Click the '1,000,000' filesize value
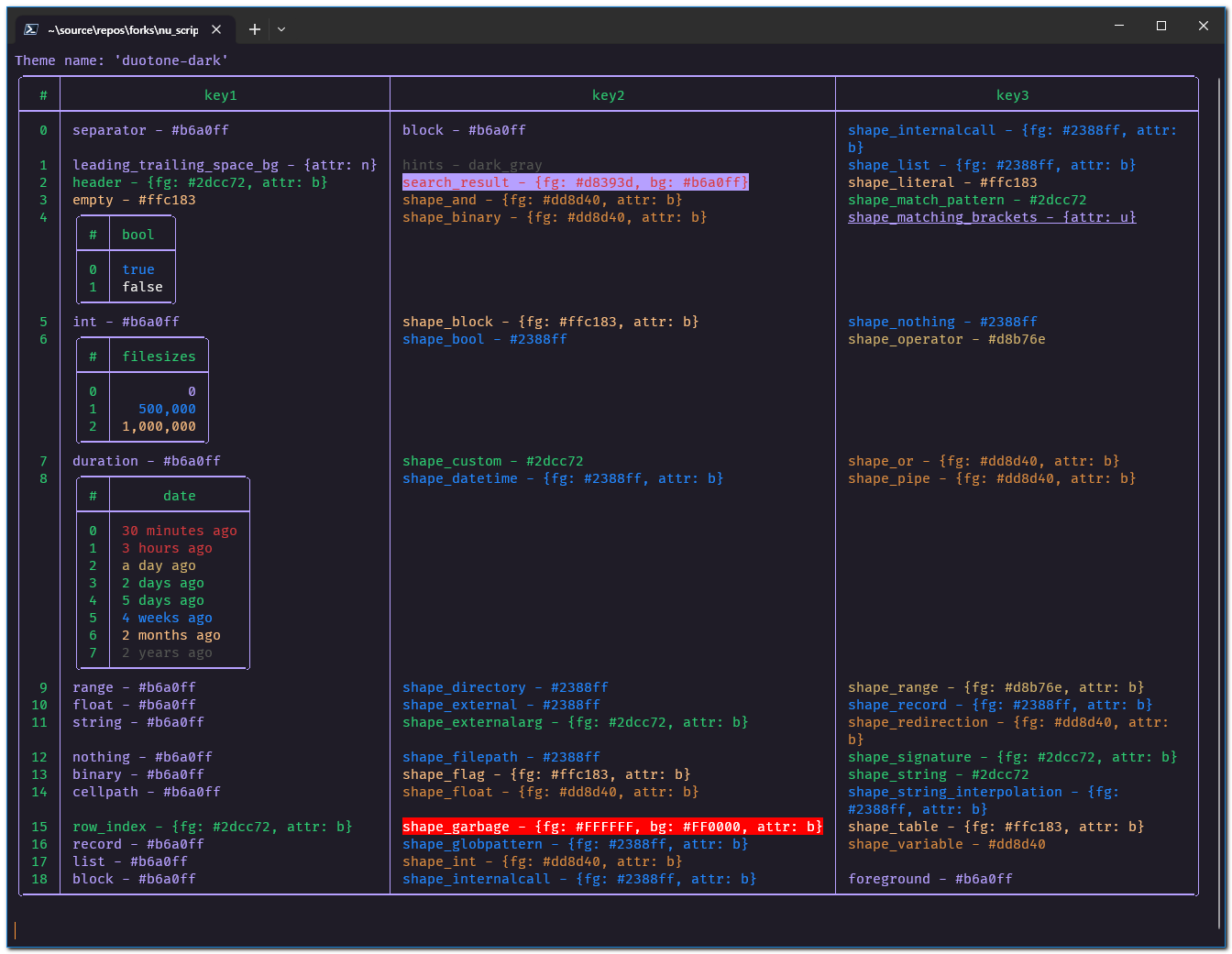1232x954 pixels. coord(159,426)
